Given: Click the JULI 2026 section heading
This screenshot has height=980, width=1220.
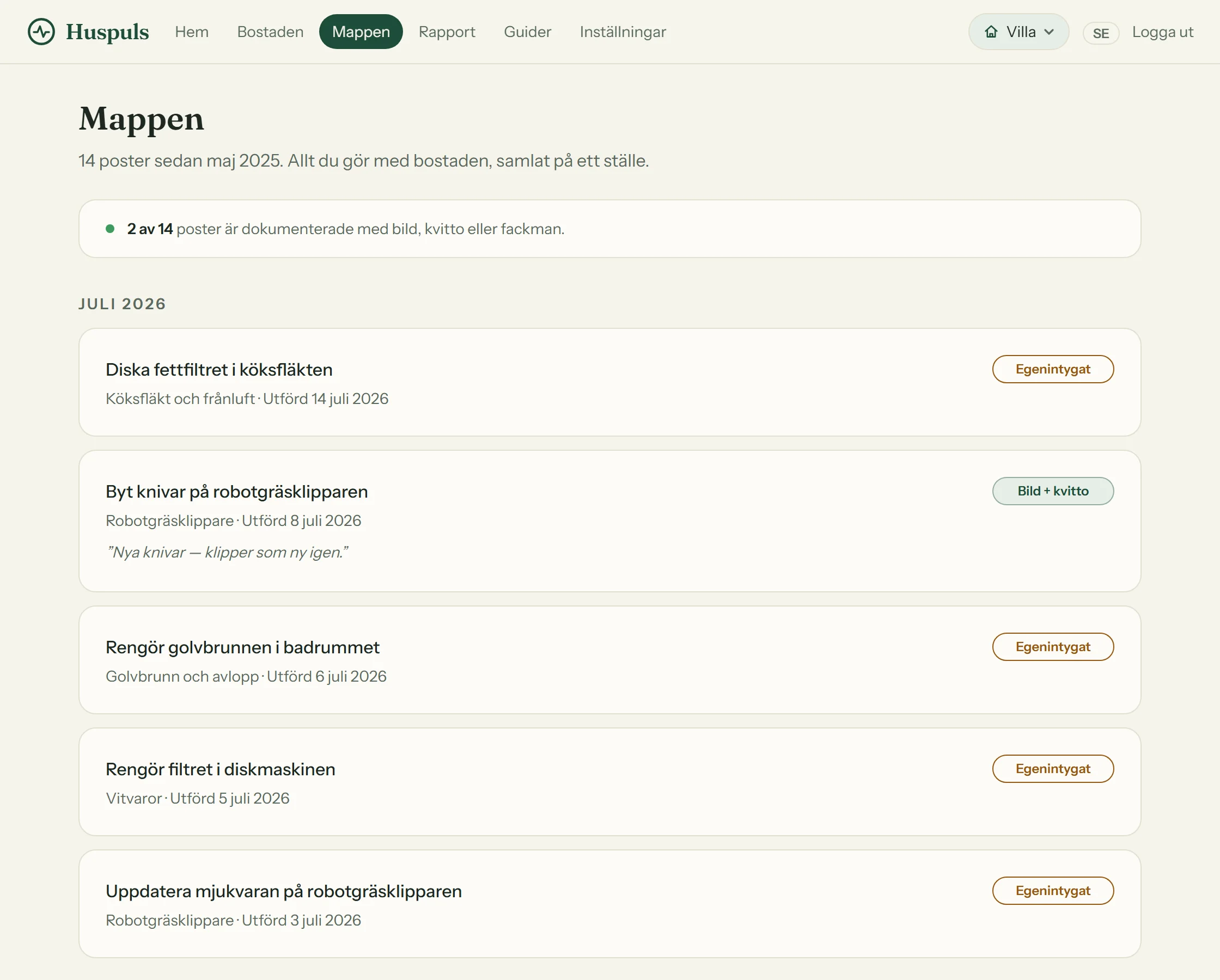Looking at the screenshot, I should (x=122, y=304).
